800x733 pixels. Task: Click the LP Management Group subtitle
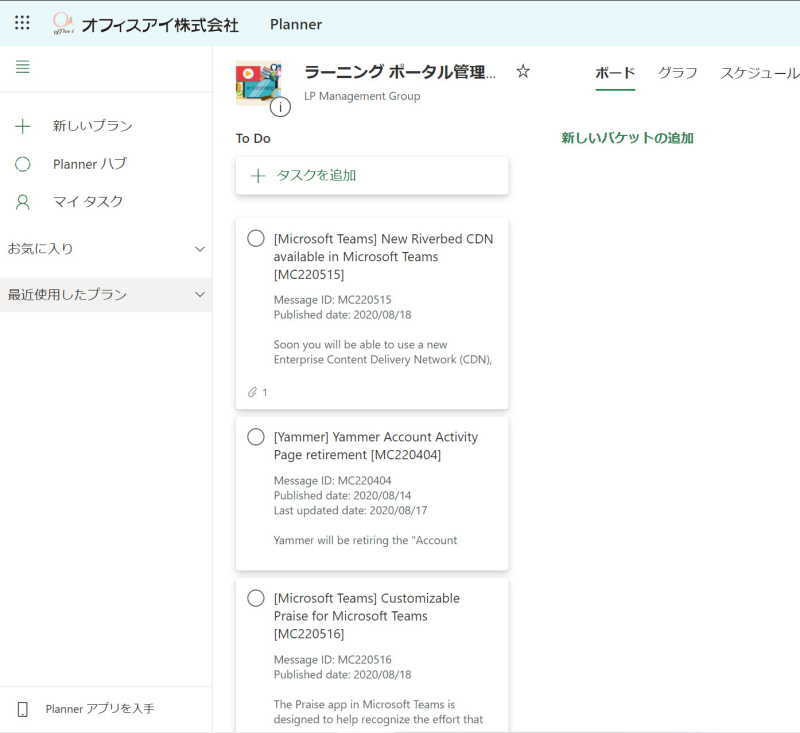[x=362, y=96]
